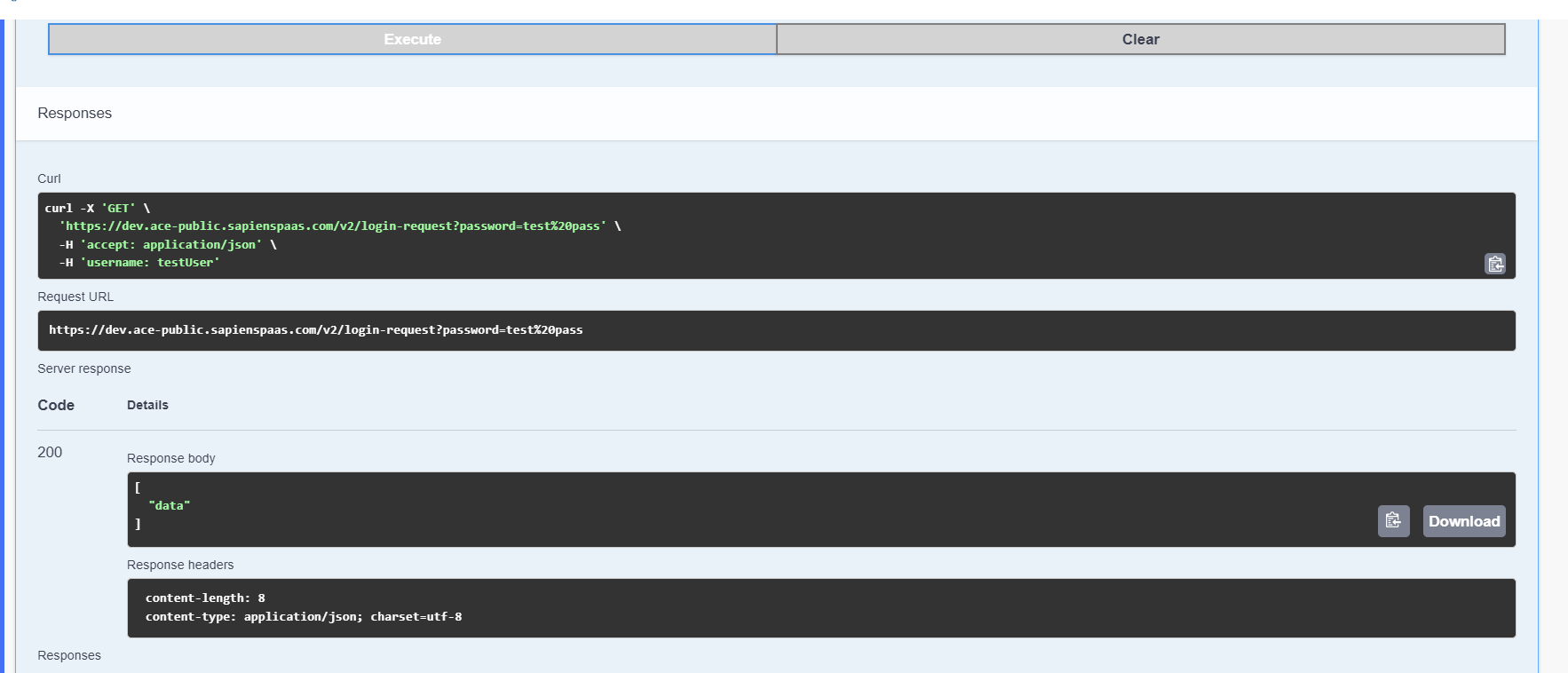Copy the curl command to clipboard
The width and height of the screenshot is (1568, 673).
(x=1494, y=264)
